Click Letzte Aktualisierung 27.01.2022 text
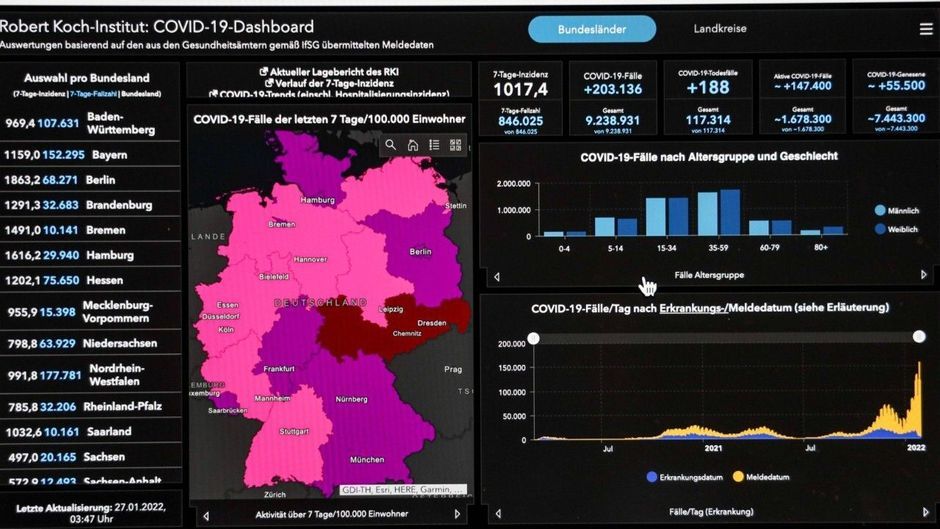Screen dimensions: 940x529 tap(91, 513)
